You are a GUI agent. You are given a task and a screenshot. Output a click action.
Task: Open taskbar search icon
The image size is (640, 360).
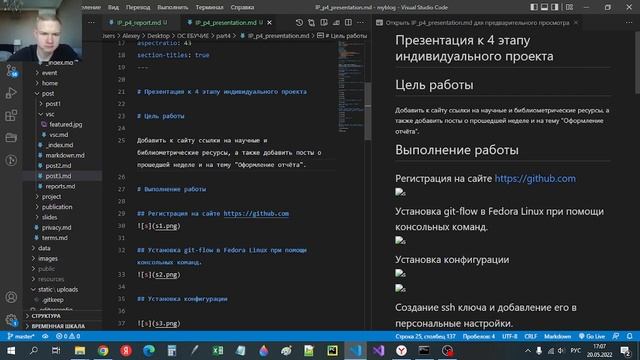[34, 351]
